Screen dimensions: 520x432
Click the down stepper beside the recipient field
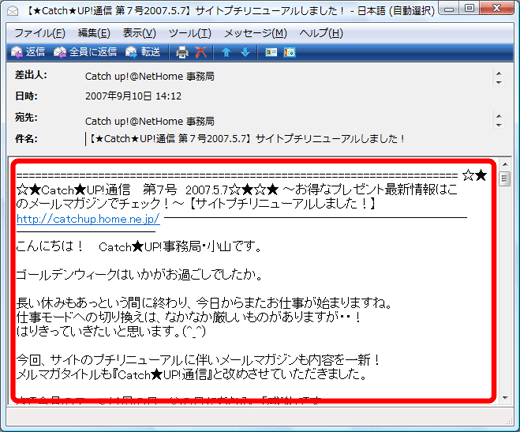tap(499, 125)
